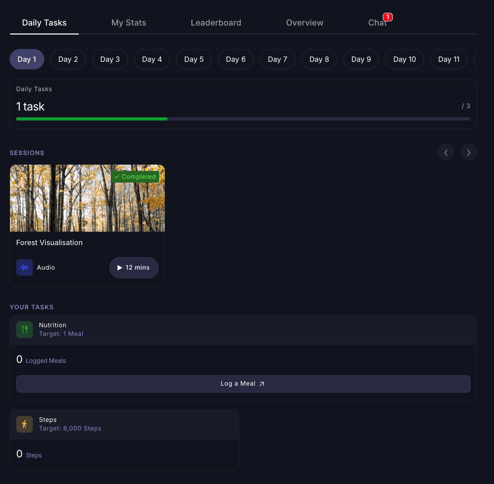Select the Day 6 pill
Screen dimensions: 494x484
[236, 59]
